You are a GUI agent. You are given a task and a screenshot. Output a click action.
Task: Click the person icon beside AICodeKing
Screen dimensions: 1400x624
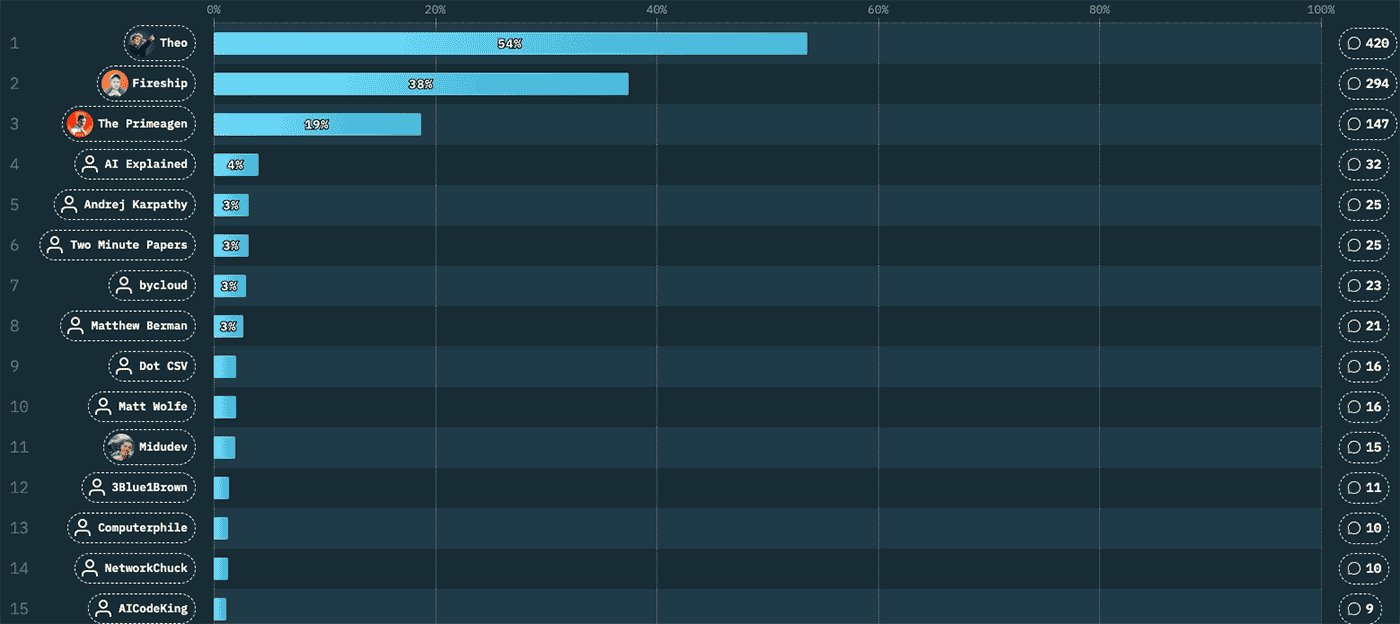tap(103, 608)
